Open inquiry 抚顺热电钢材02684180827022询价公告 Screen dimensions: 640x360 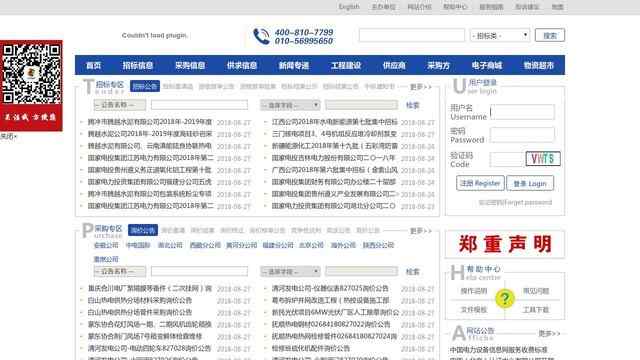pyautogui.click(x=331, y=324)
